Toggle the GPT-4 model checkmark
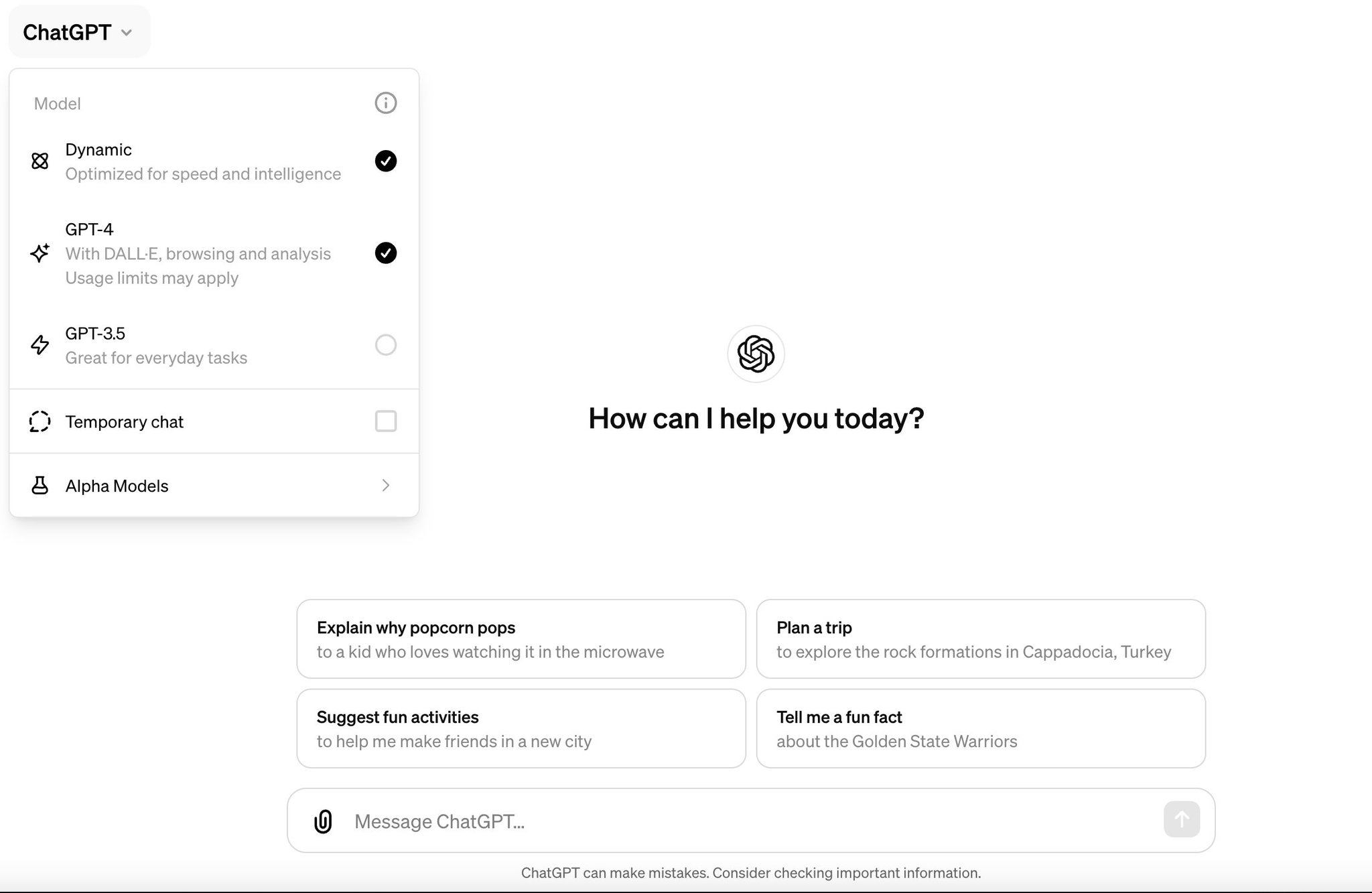The image size is (1372, 893). pyautogui.click(x=385, y=253)
